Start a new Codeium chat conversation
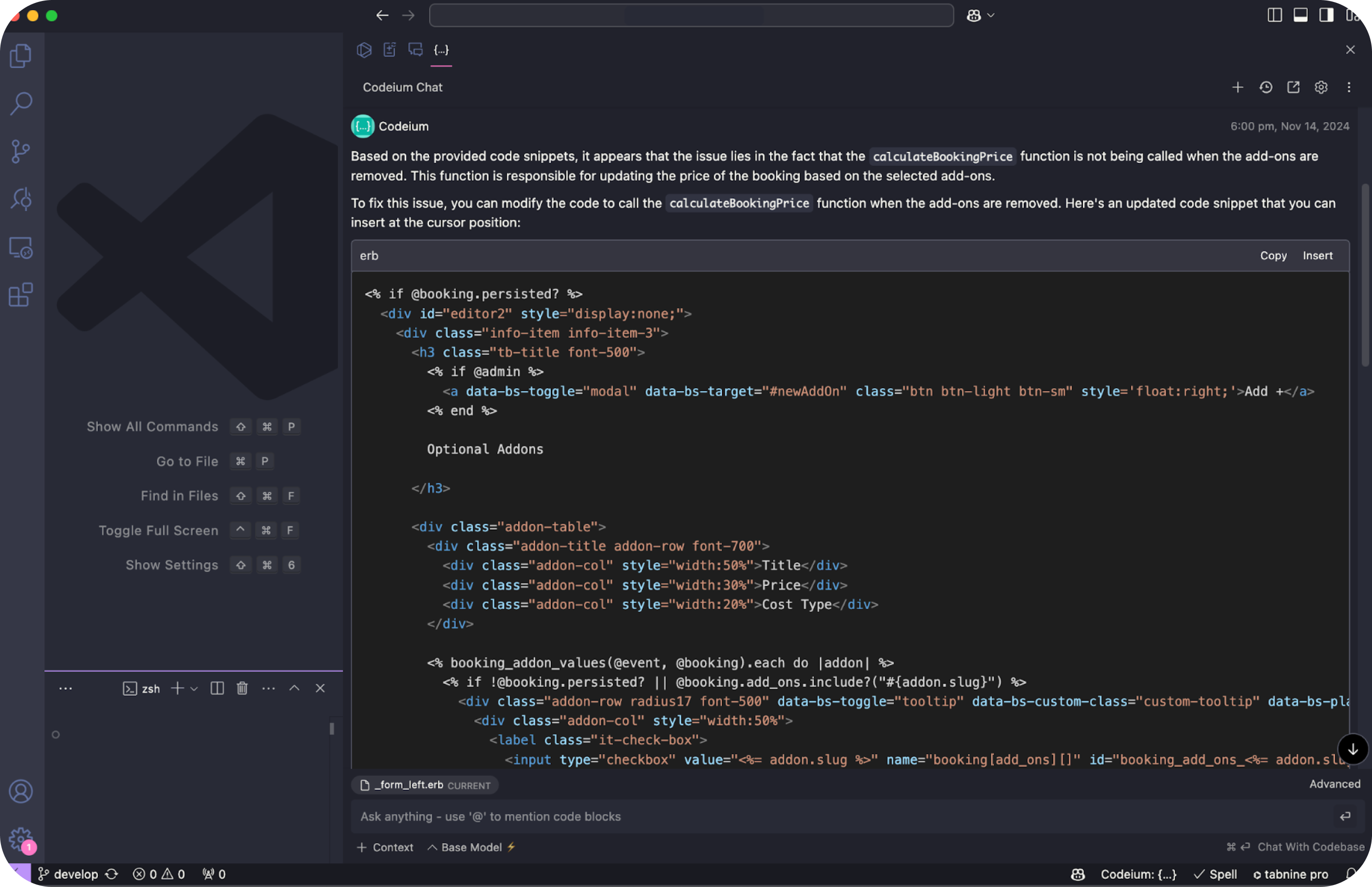The width and height of the screenshot is (1372, 887). click(x=1237, y=87)
